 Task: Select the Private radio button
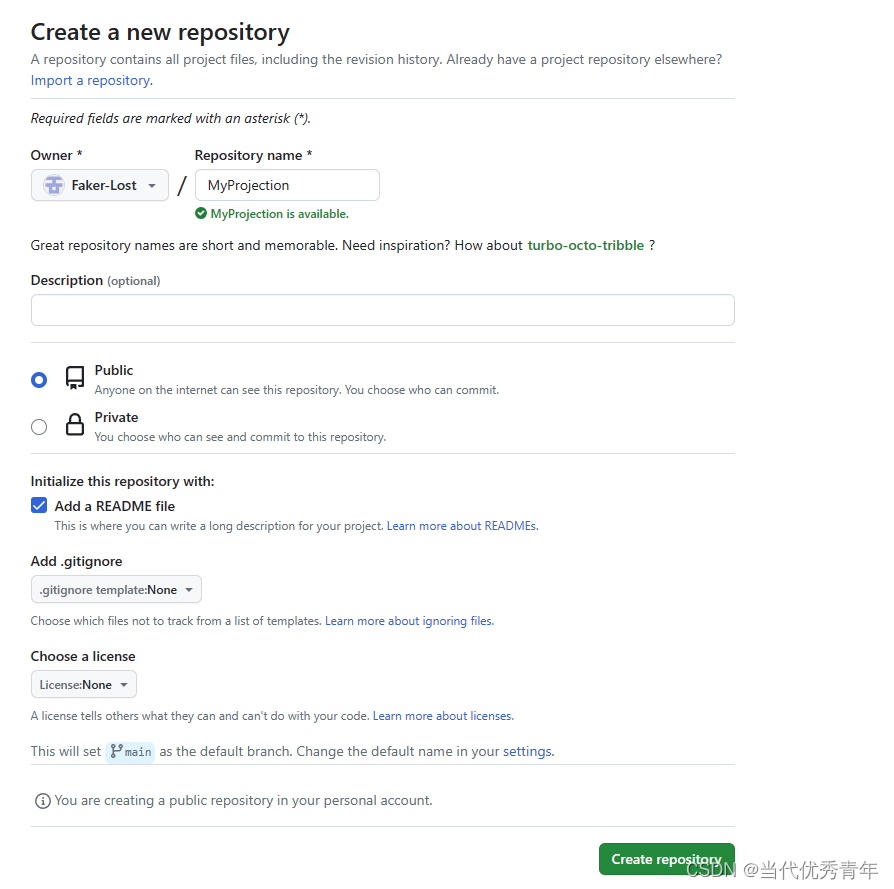(39, 427)
